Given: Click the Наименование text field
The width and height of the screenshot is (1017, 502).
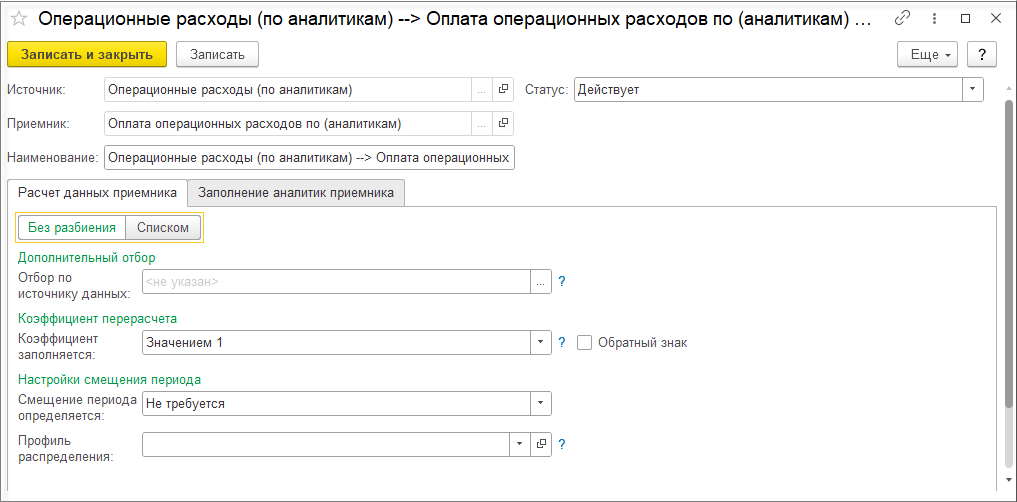Looking at the screenshot, I should 309,158.
